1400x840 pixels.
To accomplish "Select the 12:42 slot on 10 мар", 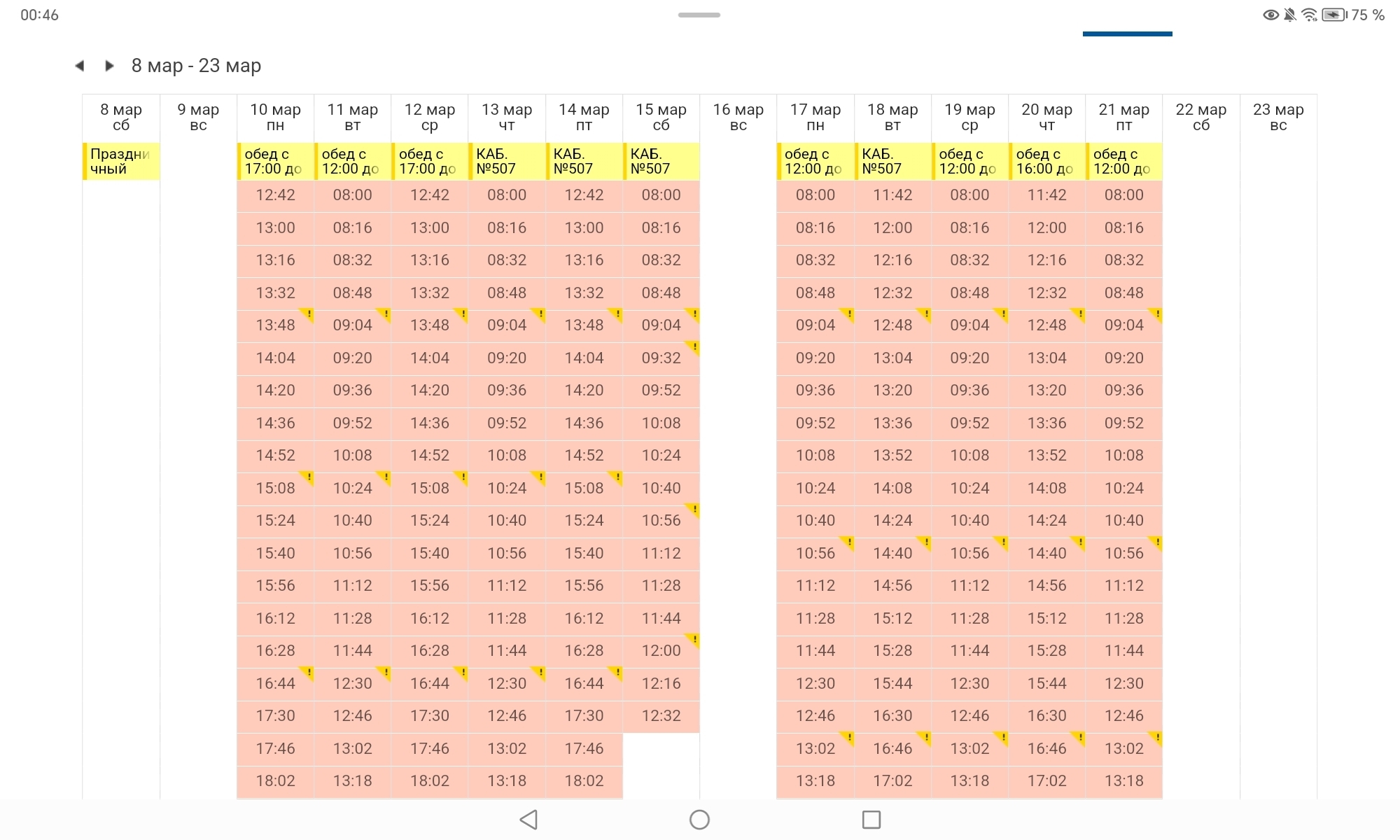I will (275, 195).
